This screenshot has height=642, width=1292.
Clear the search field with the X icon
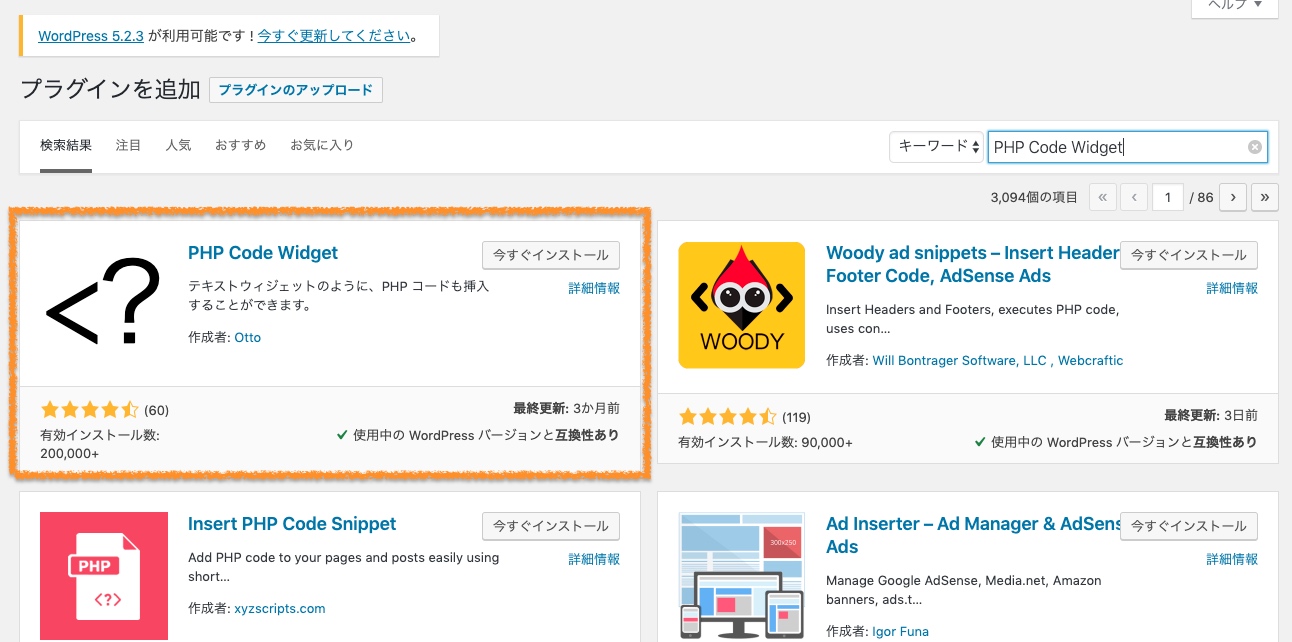pos(1254,147)
